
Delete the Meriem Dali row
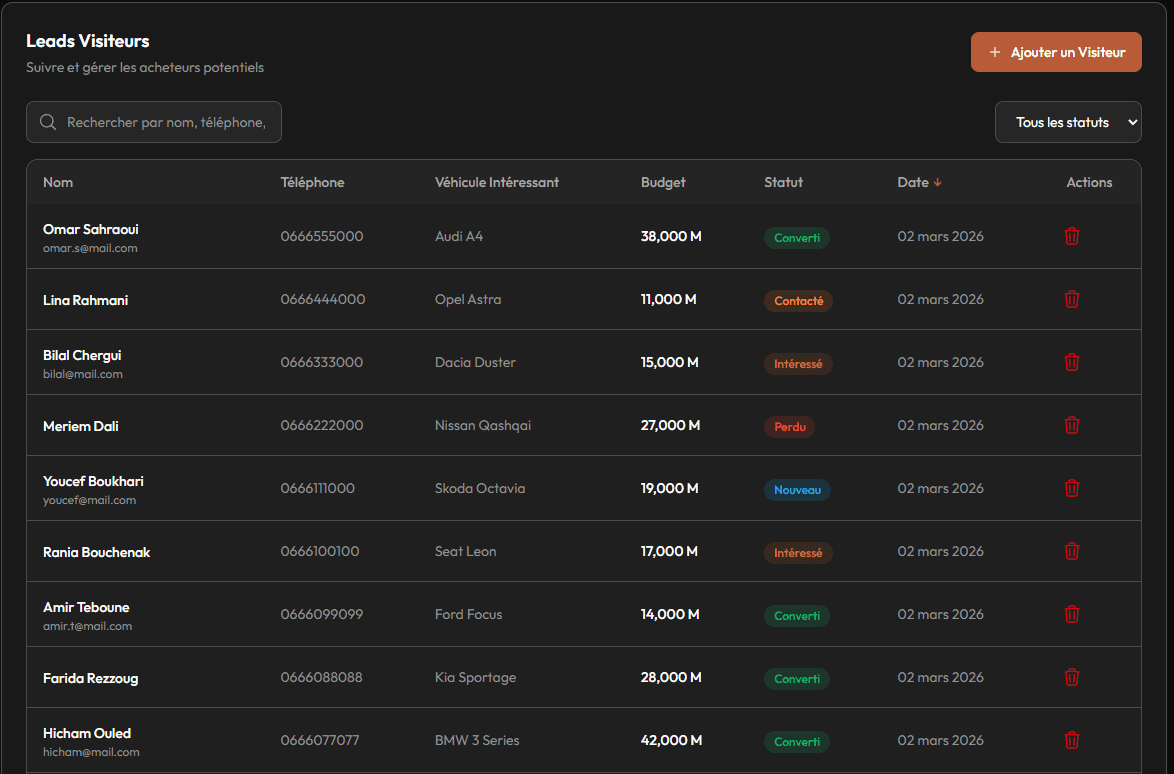[x=1071, y=426]
